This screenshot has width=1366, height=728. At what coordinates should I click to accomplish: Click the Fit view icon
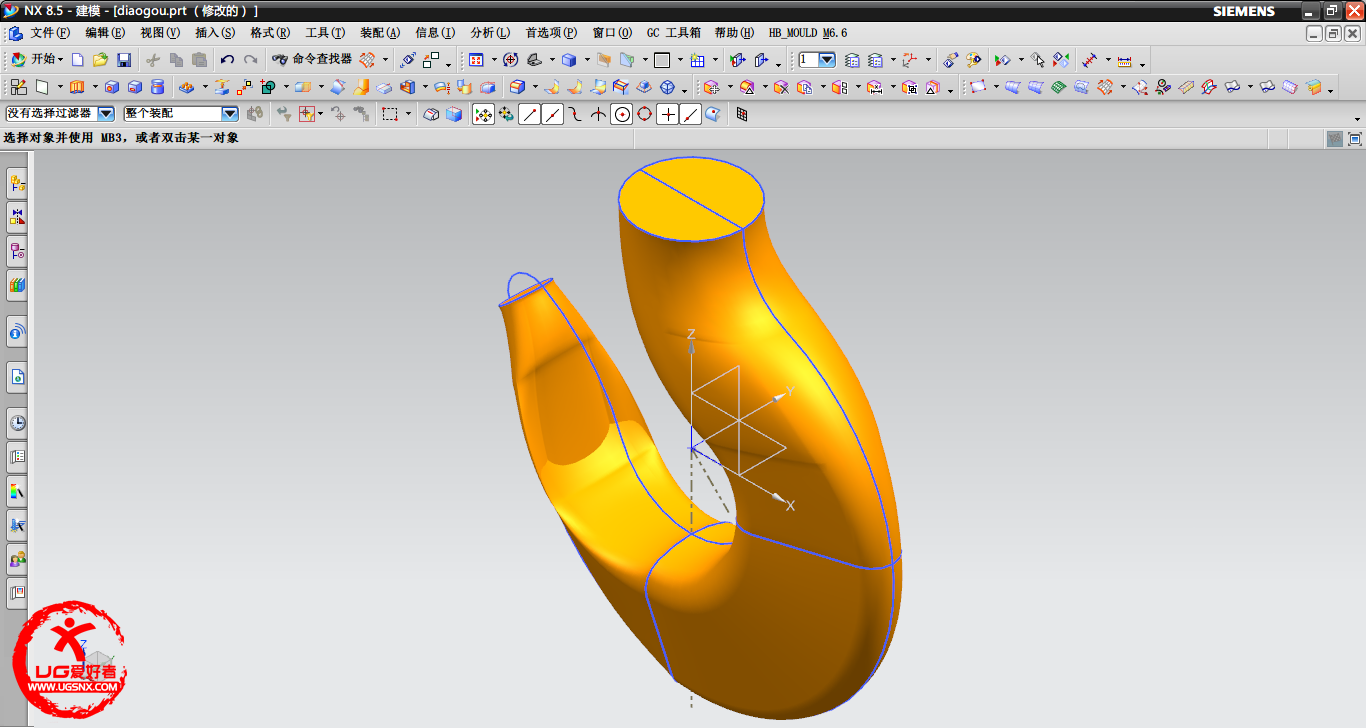click(476, 60)
